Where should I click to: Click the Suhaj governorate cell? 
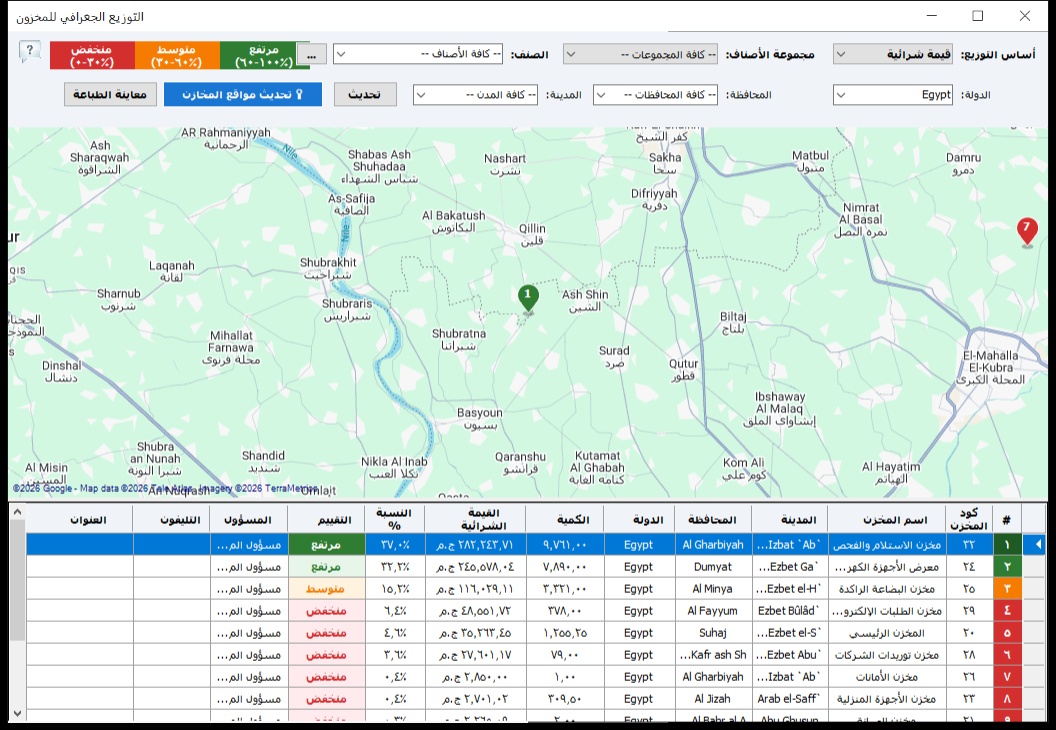713,633
